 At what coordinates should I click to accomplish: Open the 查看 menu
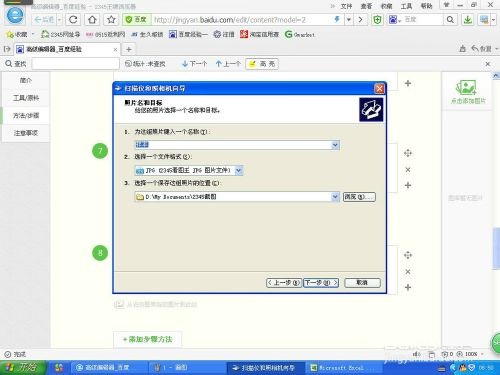(366, 6)
